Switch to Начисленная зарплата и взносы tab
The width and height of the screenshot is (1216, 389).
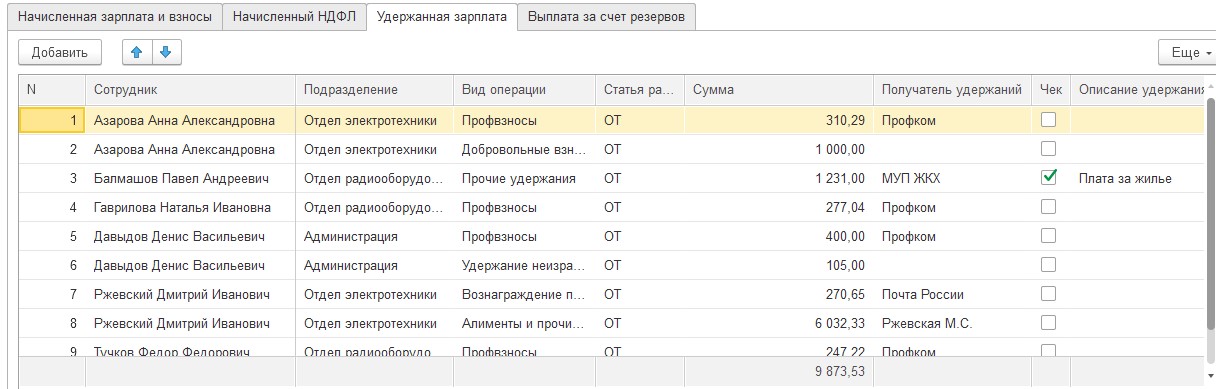(114, 17)
